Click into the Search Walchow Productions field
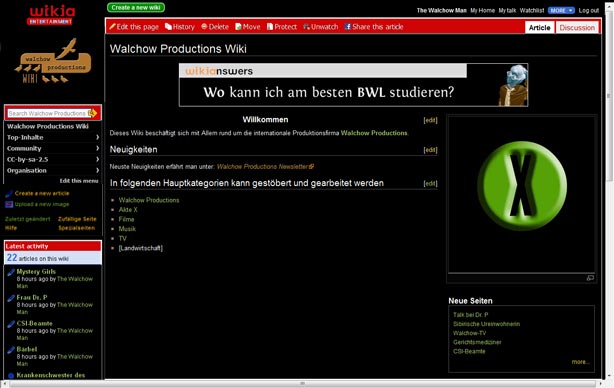This screenshot has height=388, width=614. [x=47, y=113]
